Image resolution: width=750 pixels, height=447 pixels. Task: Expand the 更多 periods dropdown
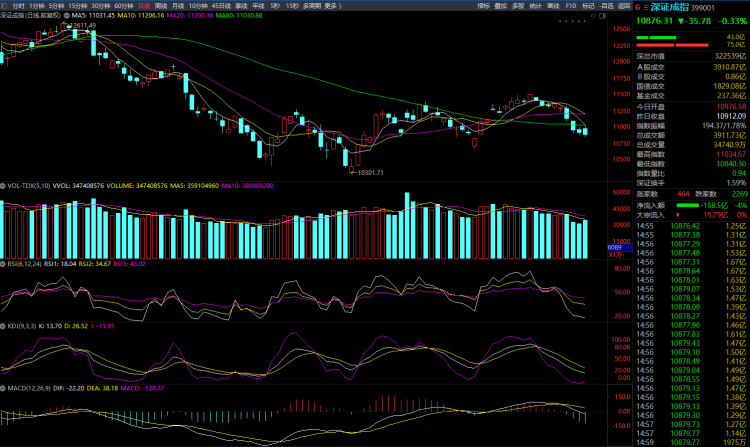pos(333,6)
